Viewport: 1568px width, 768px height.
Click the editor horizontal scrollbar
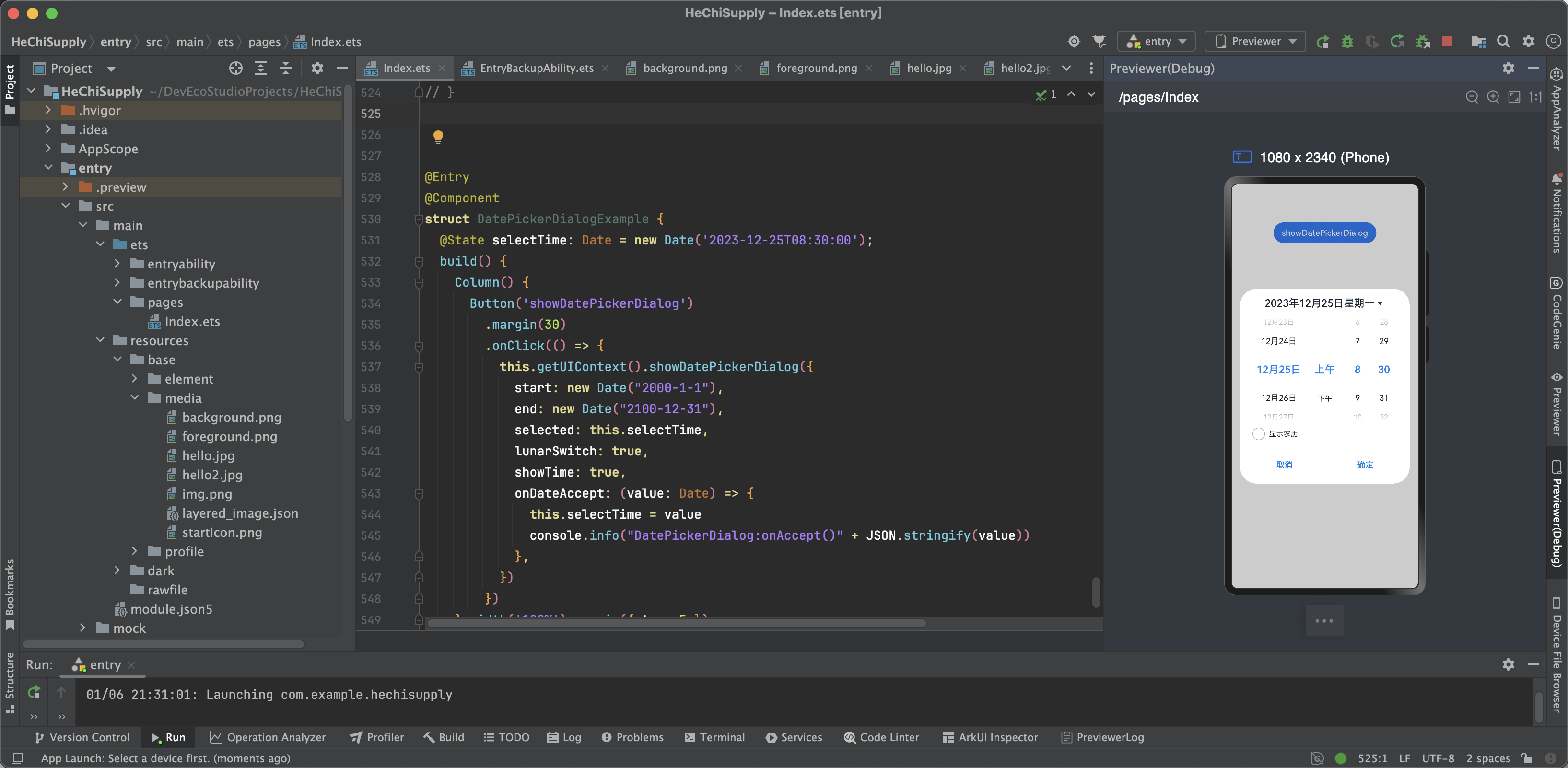(676, 623)
